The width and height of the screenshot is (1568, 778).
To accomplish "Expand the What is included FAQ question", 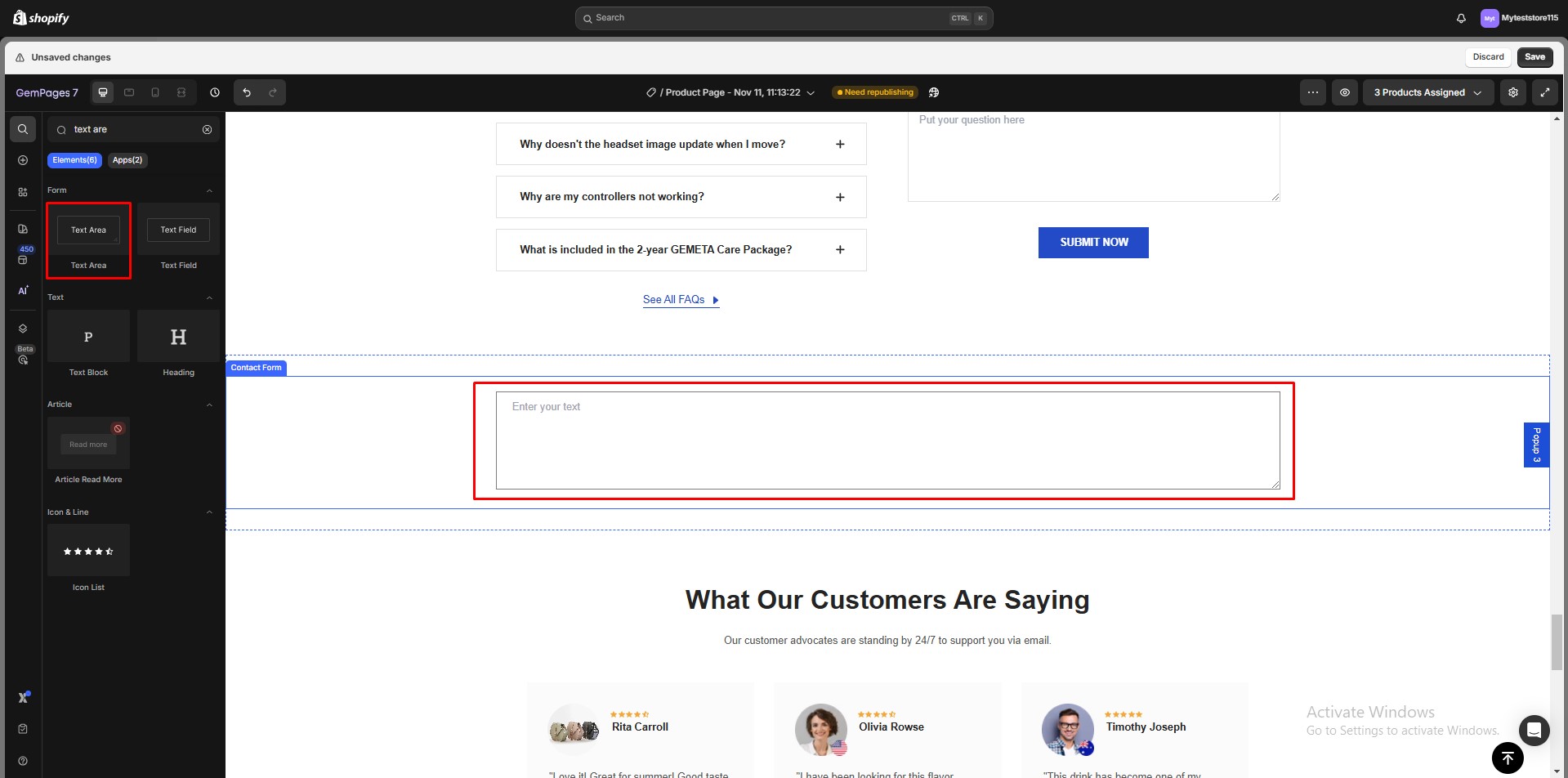I will [x=840, y=249].
